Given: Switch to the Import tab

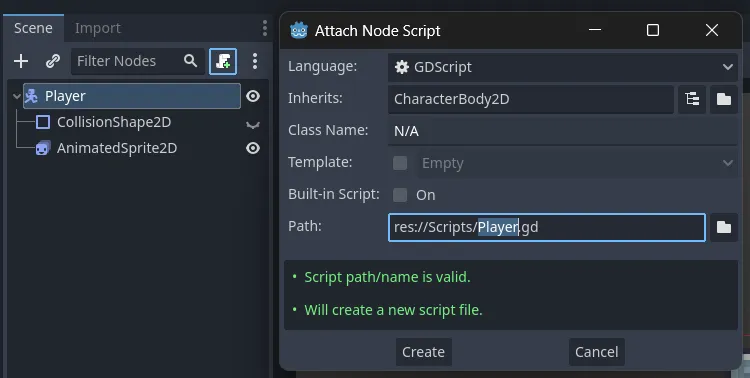Looking at the screenshot, I should 98,28.
